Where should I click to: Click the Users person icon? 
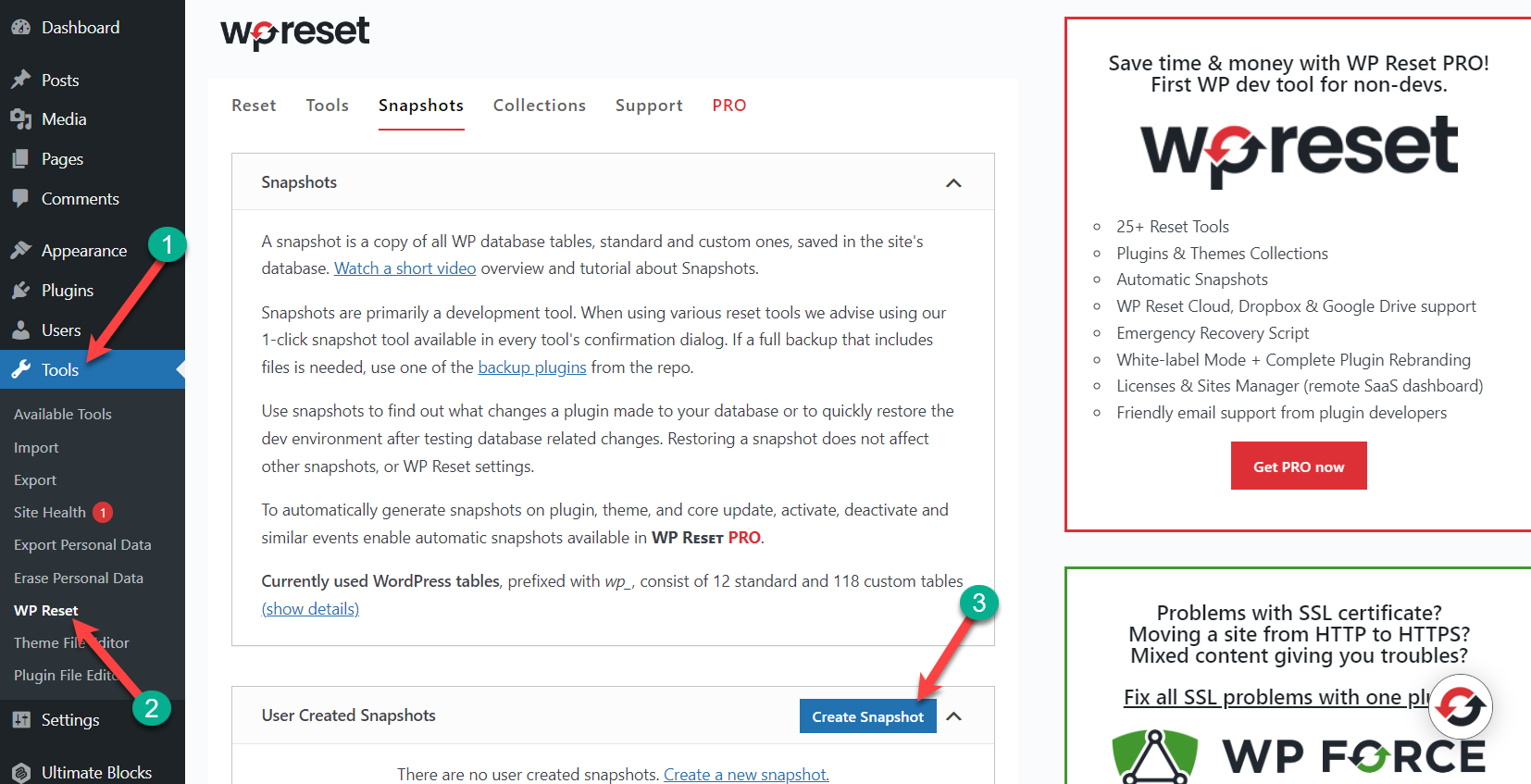tap(21, 330)
